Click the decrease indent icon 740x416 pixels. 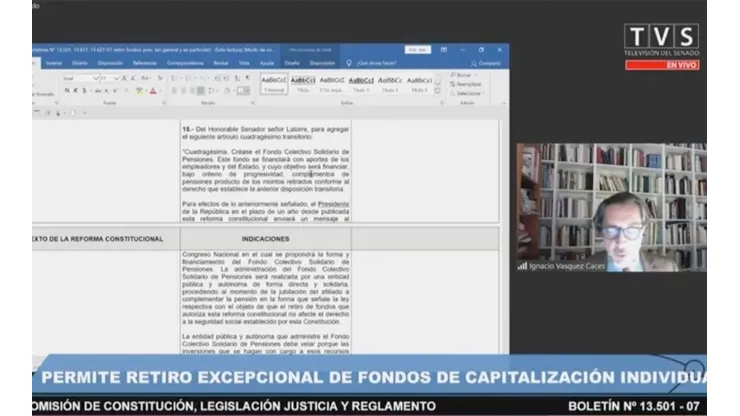[x=217, y=78]
